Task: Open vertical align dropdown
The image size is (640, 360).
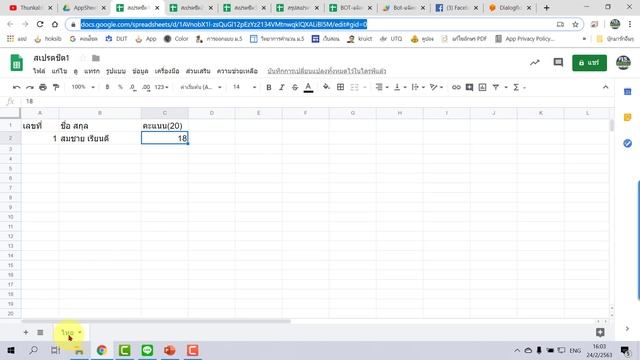Action: (400, 87)
